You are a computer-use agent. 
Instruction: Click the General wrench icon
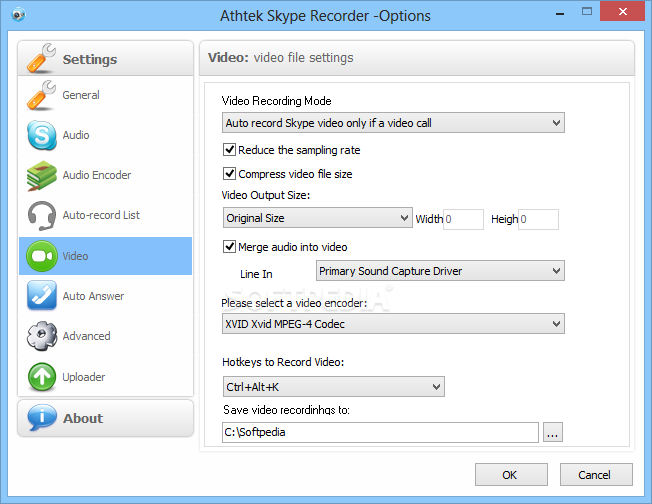41,95
